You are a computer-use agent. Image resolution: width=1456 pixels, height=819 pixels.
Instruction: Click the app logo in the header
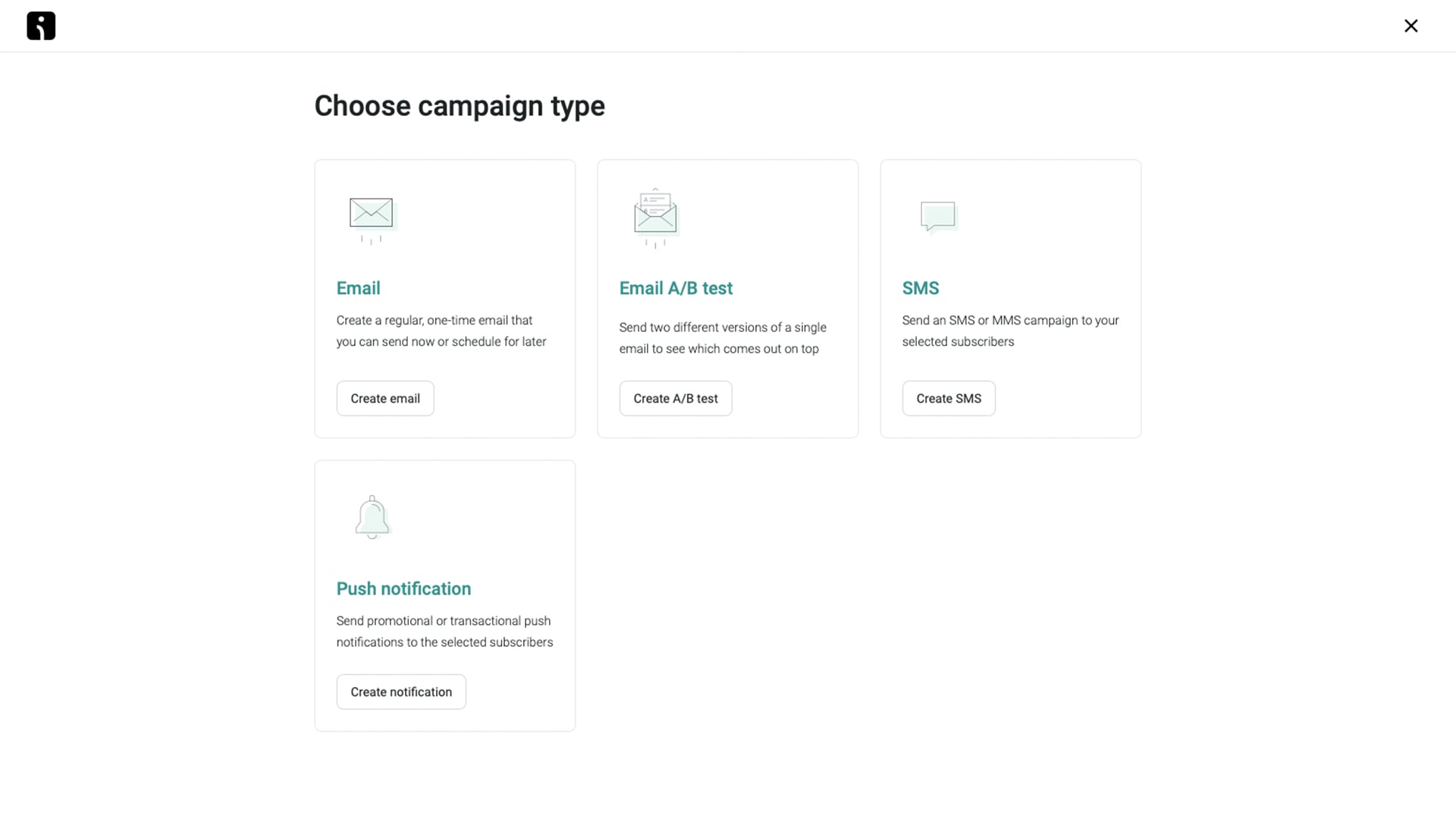[x=41, y=26]
